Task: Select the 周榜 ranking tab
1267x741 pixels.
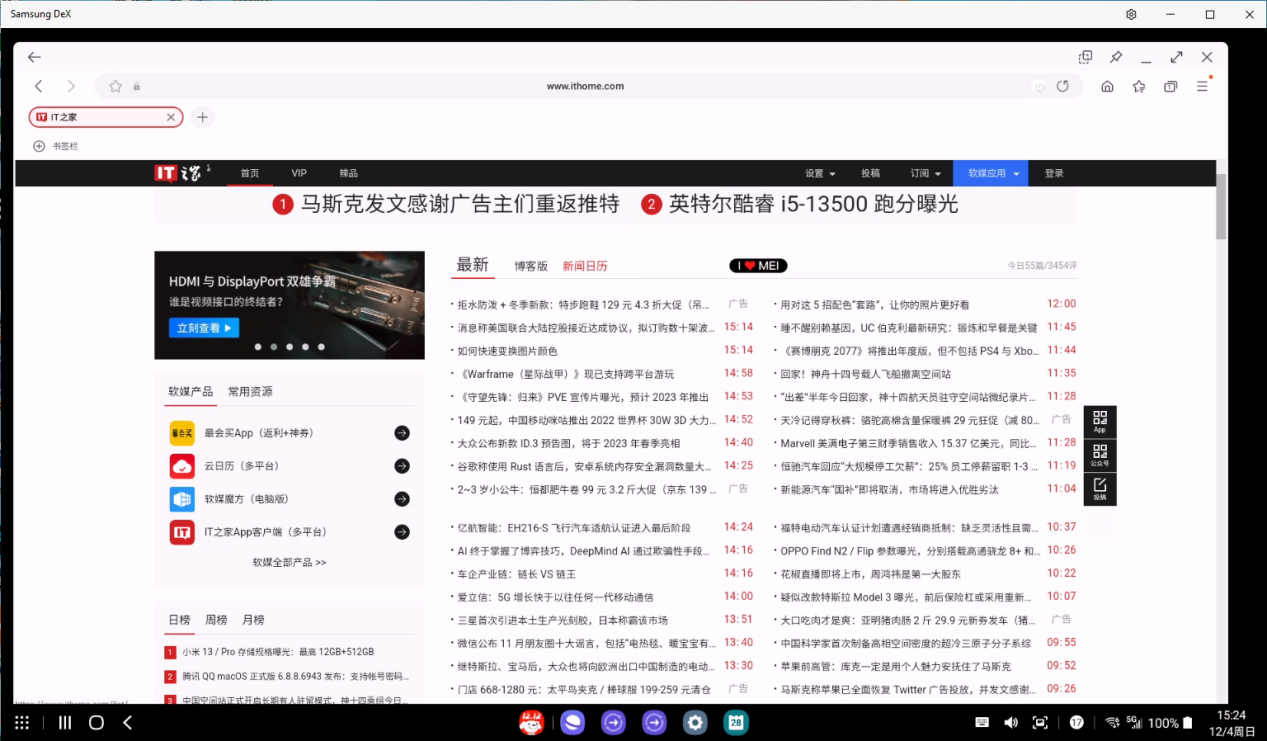Action: pyautogui.click(x=216, y=620)
